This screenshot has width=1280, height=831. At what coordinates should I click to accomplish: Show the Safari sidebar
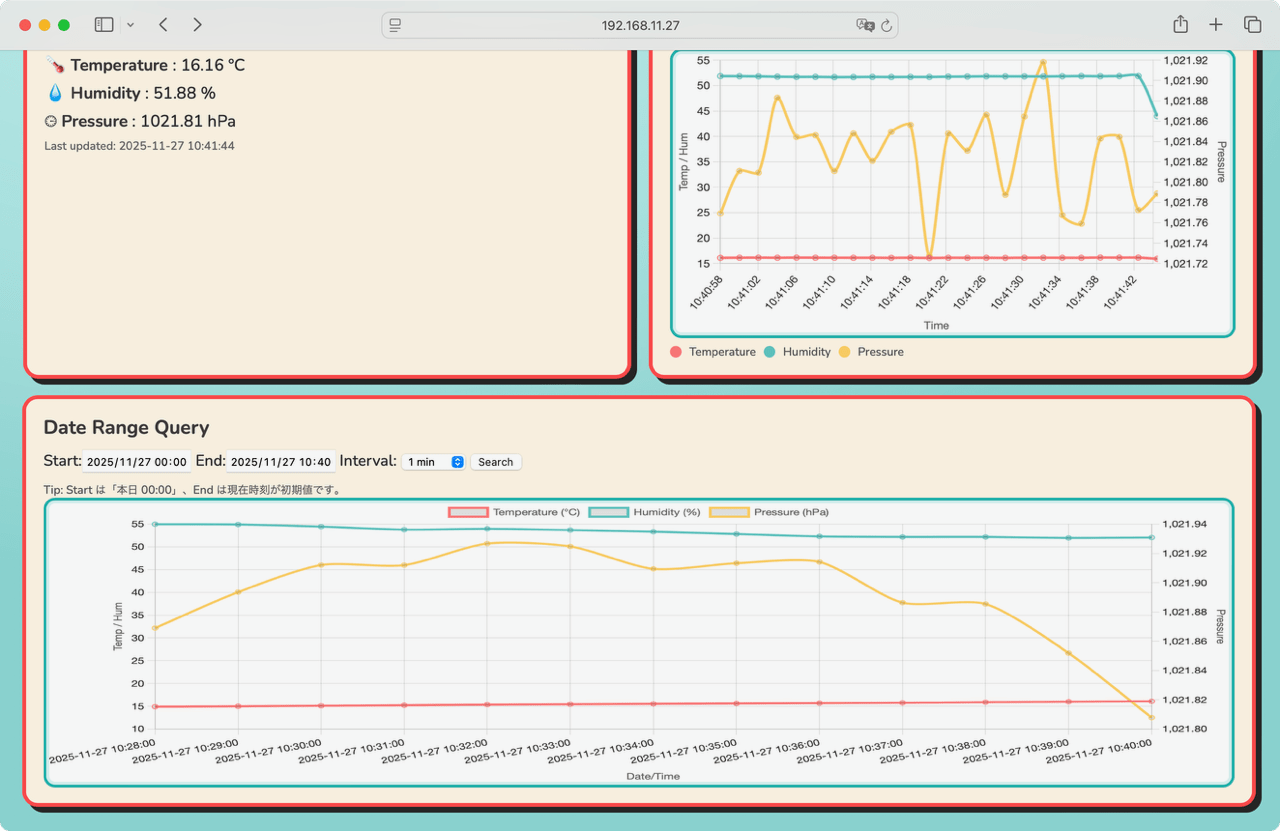click(104, 25)
